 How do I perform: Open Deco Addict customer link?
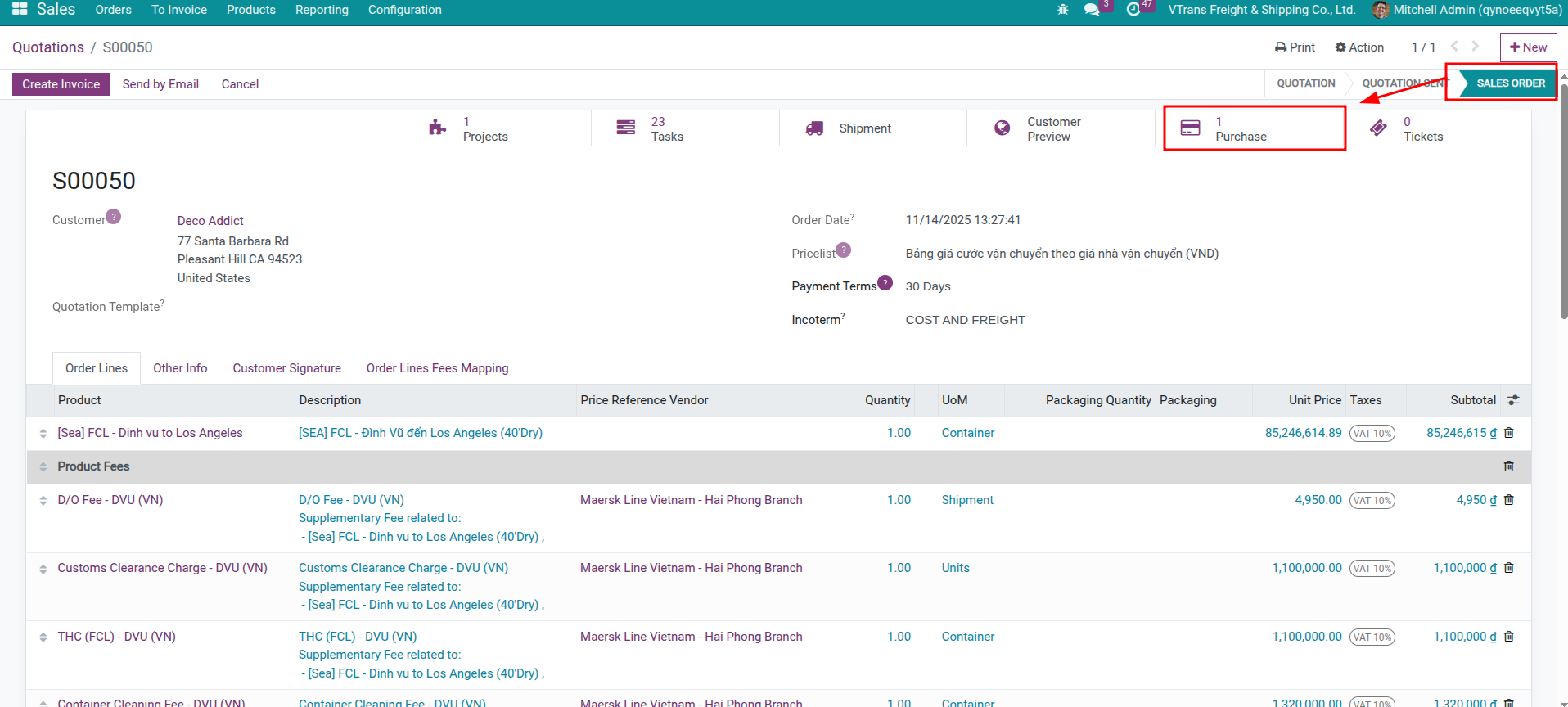pos(210,221)
